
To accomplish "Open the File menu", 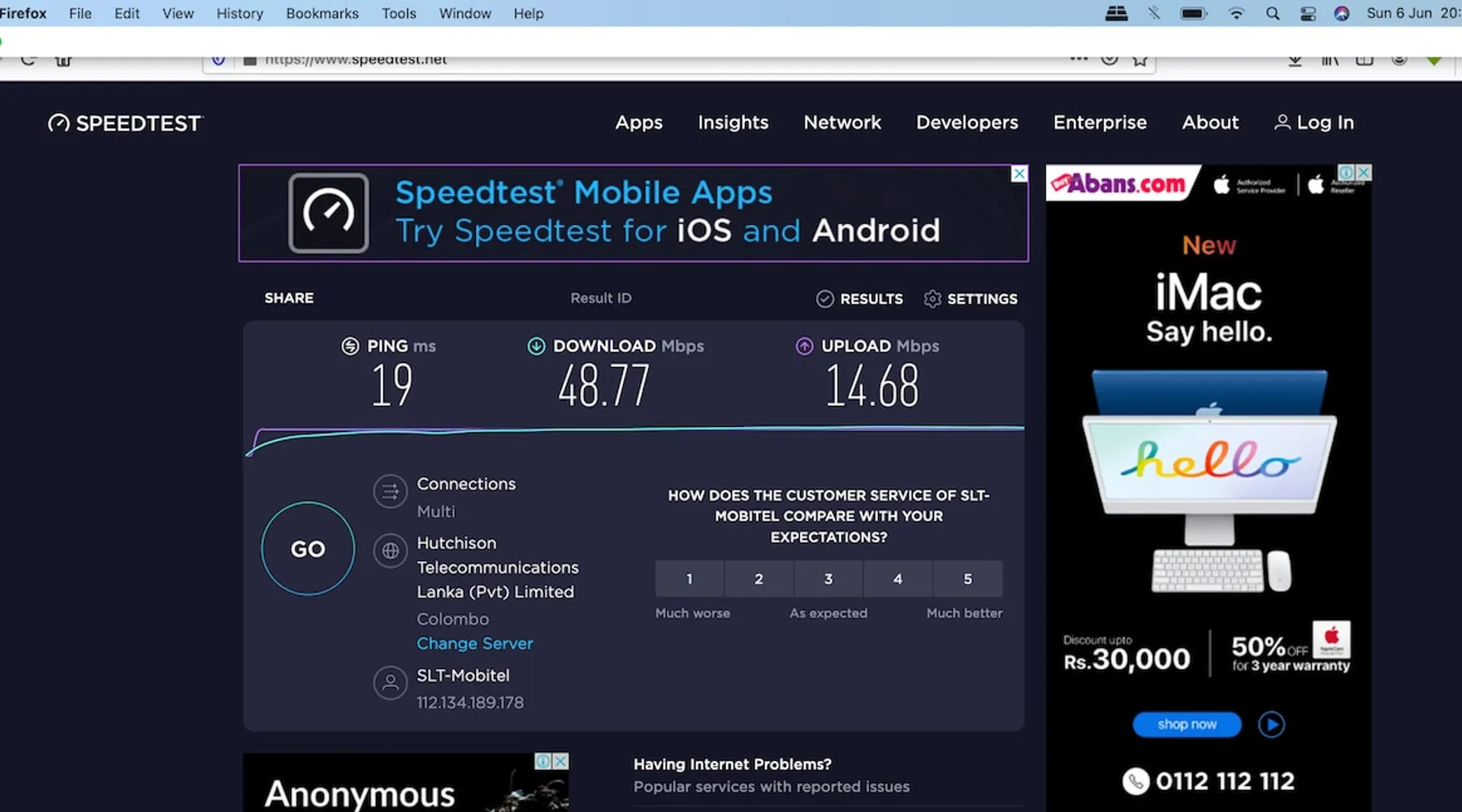I will pos(80,13).
